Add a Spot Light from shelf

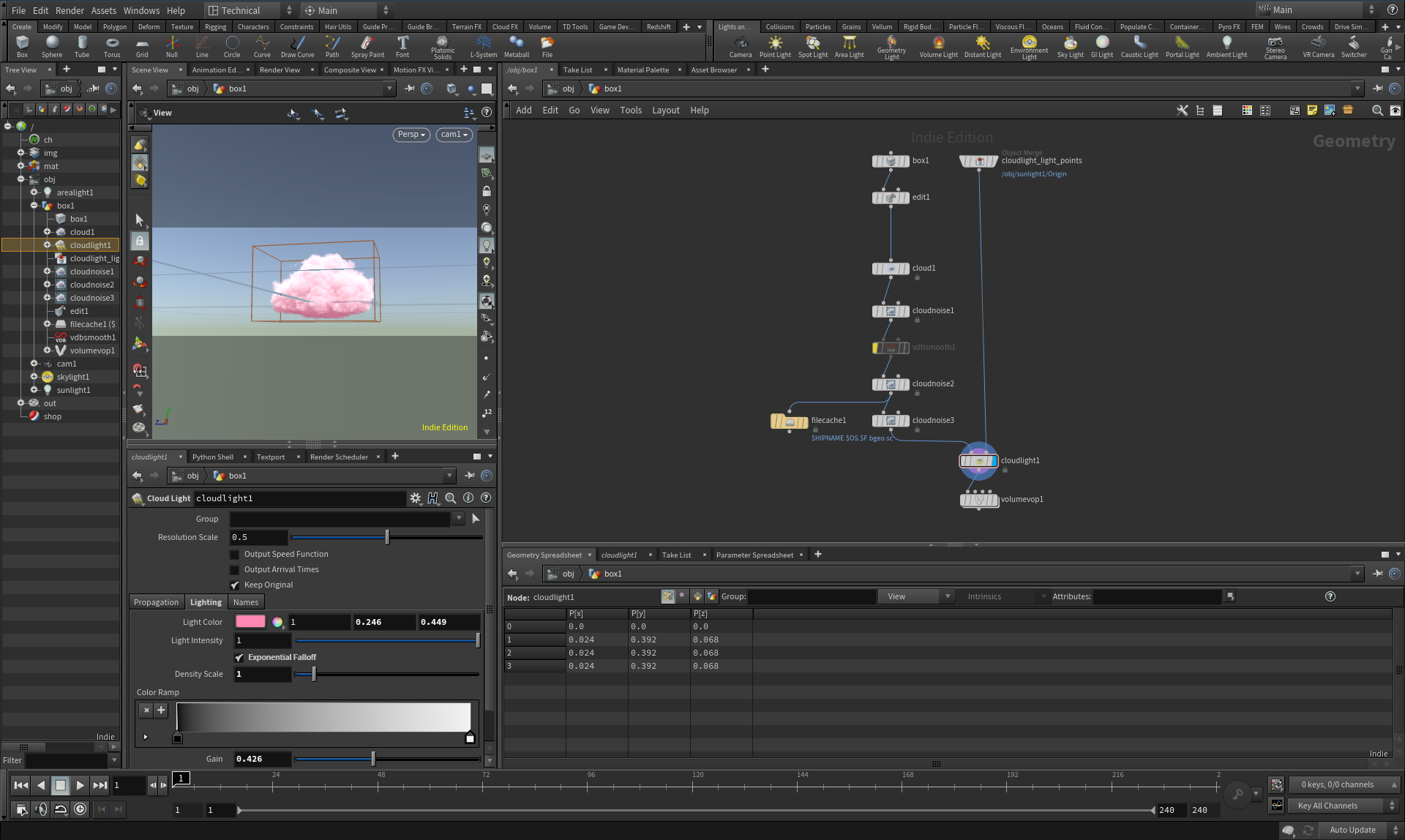(x=813, y=47)
